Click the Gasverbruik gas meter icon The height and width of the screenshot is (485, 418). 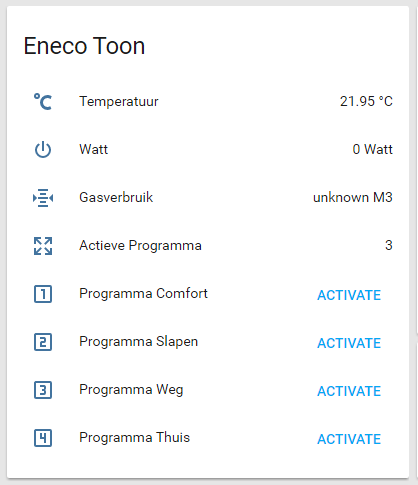[x=43, y=198]
